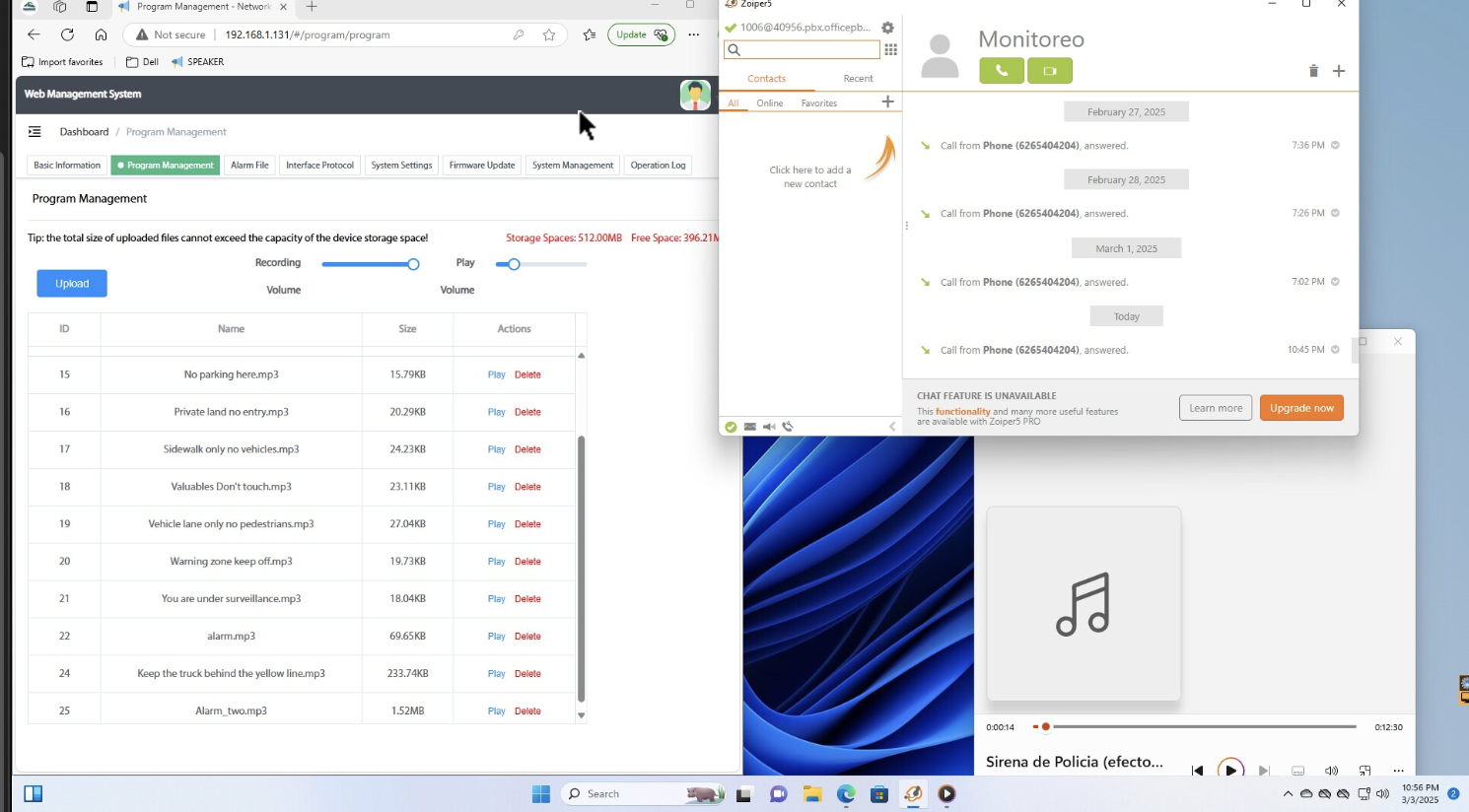Play No parking here.mp3
This screenshot has width=1469, height=812.
click(x=496, y=374)
